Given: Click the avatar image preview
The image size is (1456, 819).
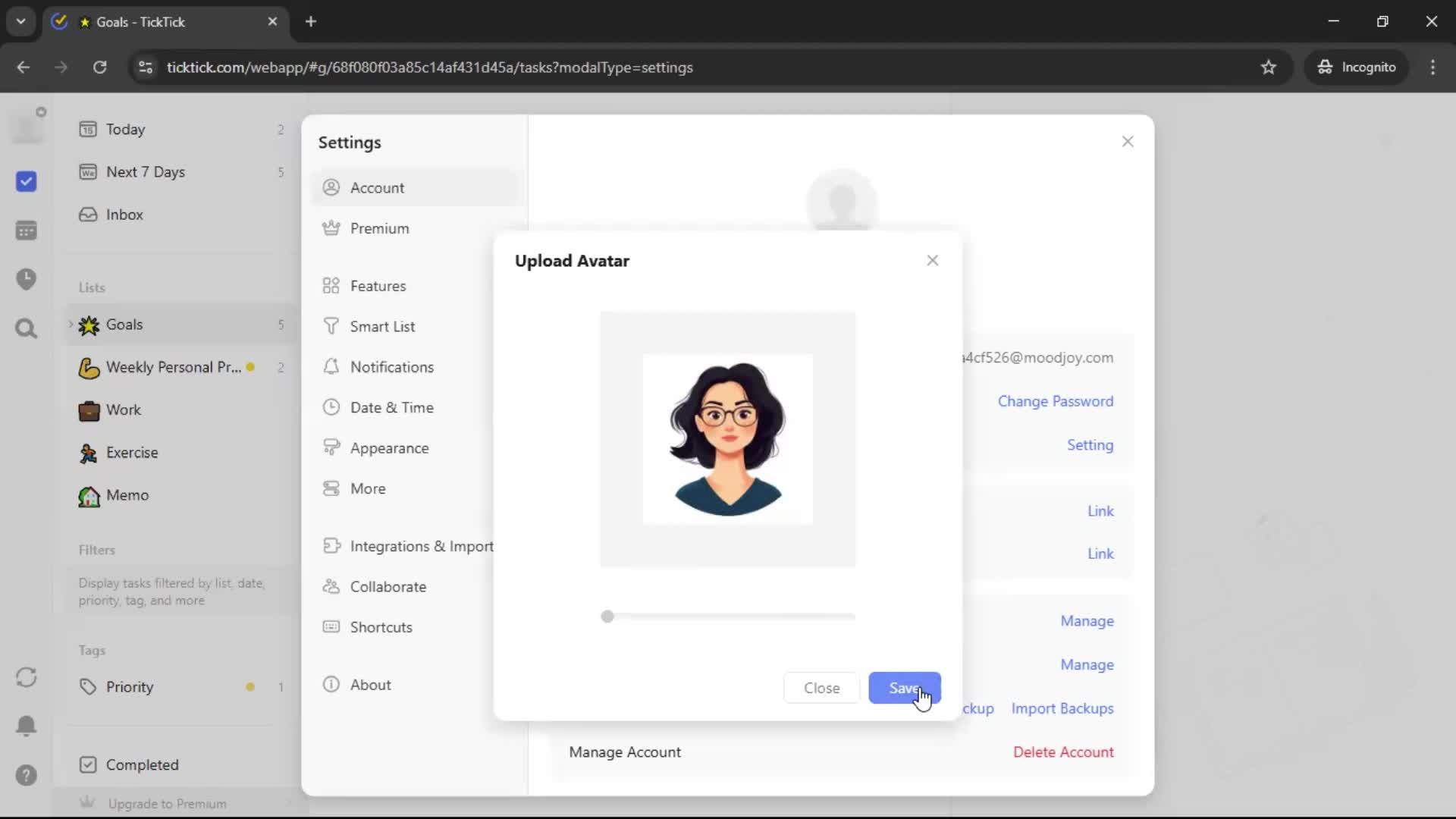Looking at the screenshot, I should click(727, 439).
